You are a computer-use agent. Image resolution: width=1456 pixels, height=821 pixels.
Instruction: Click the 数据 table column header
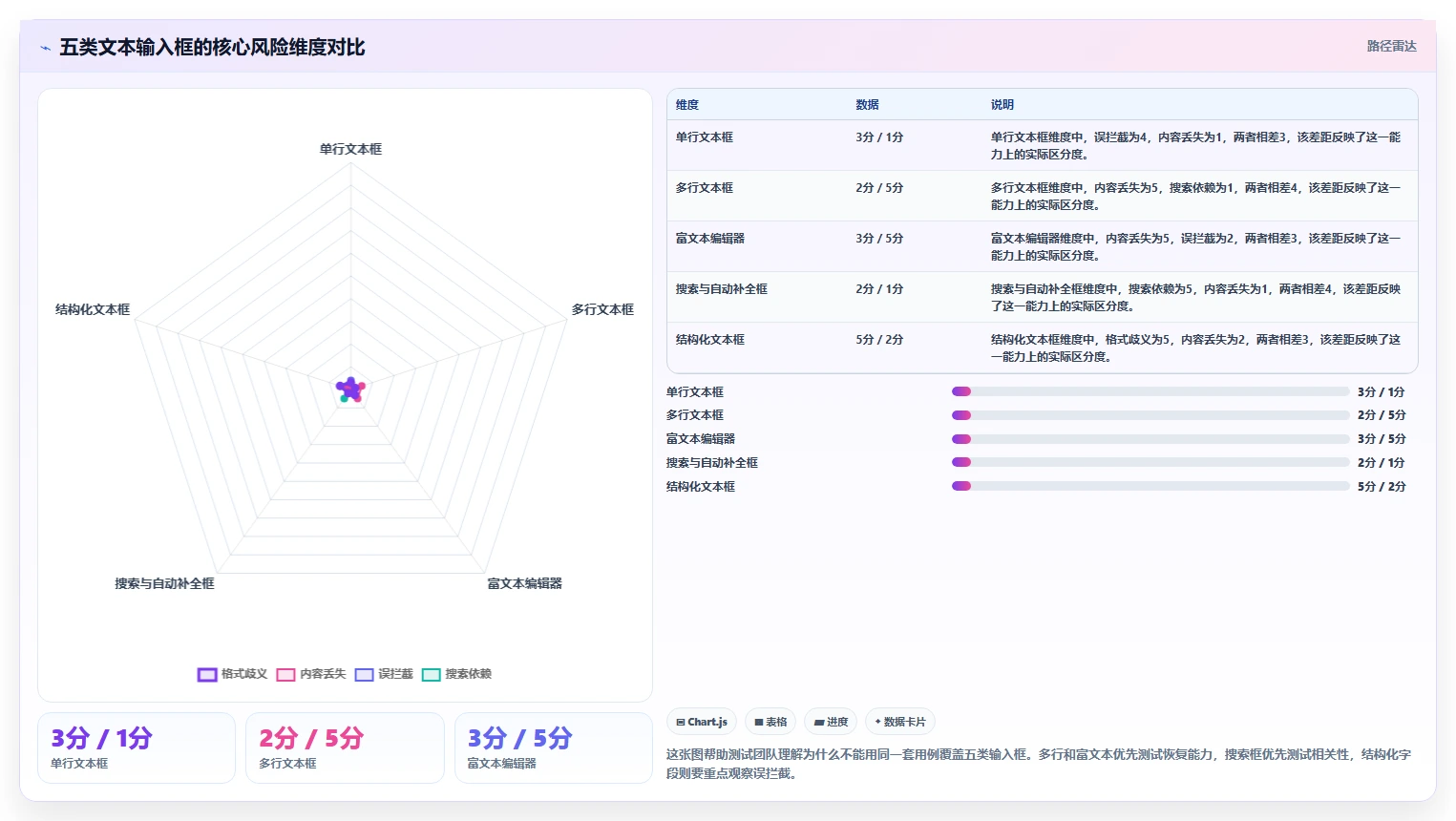(867, 105)
